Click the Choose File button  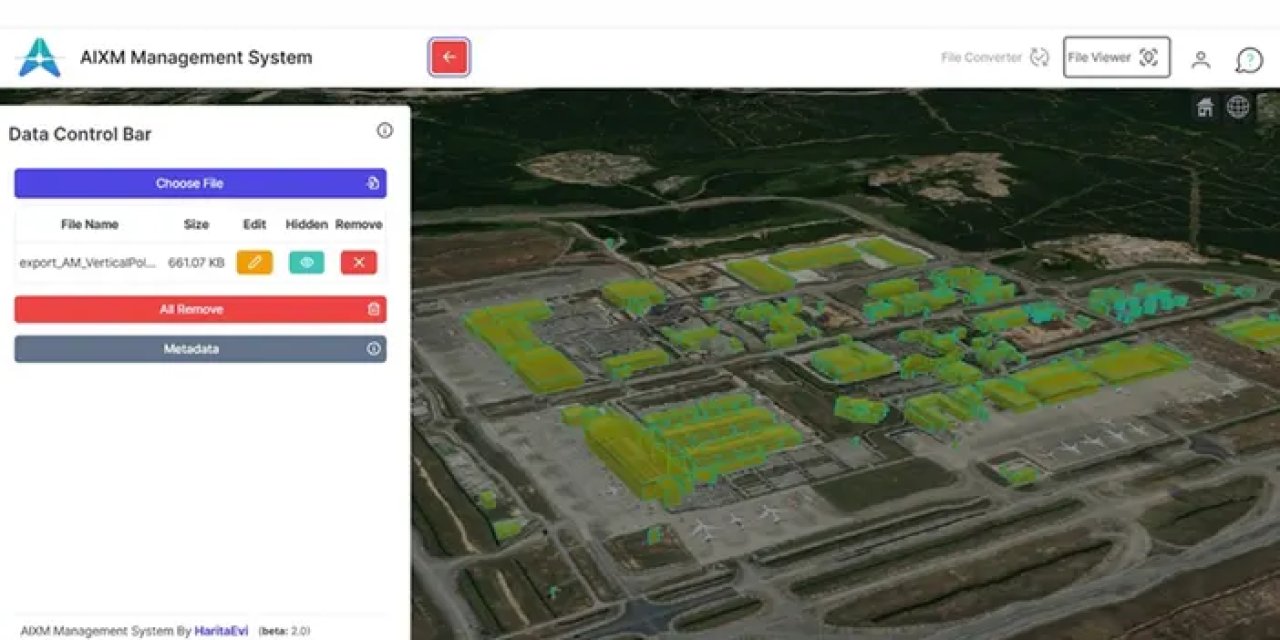point(200,184)
